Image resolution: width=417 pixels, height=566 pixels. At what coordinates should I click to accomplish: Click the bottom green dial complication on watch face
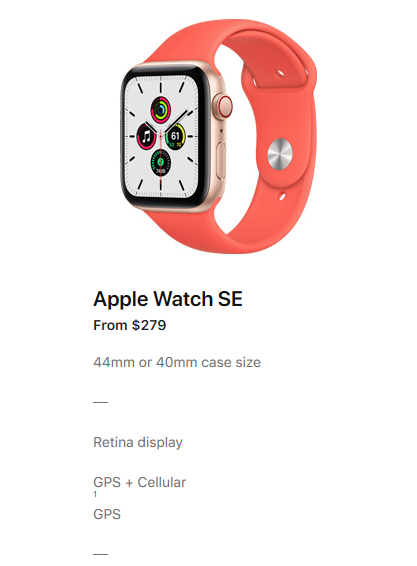click(161, 163)
